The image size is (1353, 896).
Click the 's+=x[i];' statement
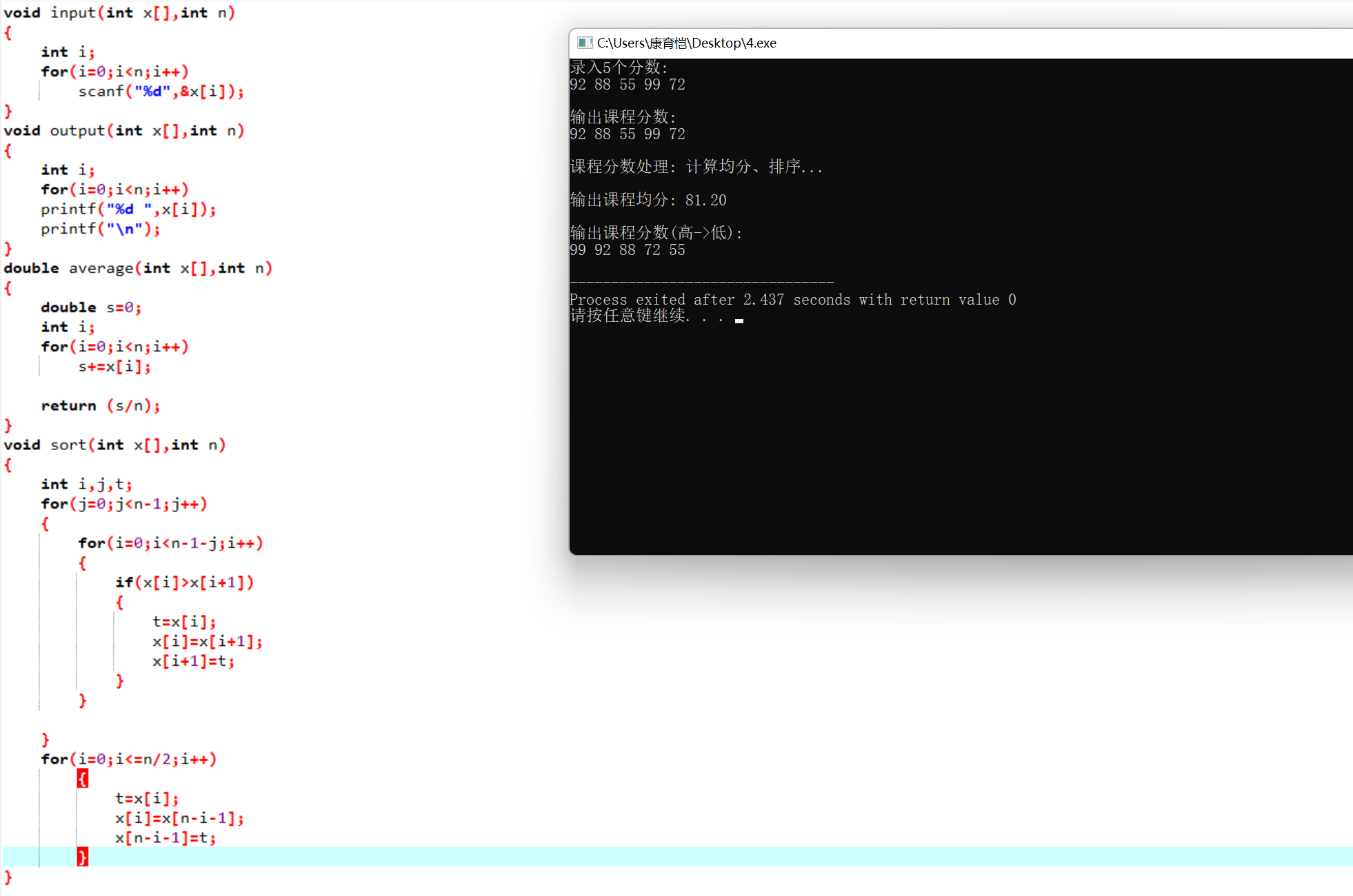114,367
